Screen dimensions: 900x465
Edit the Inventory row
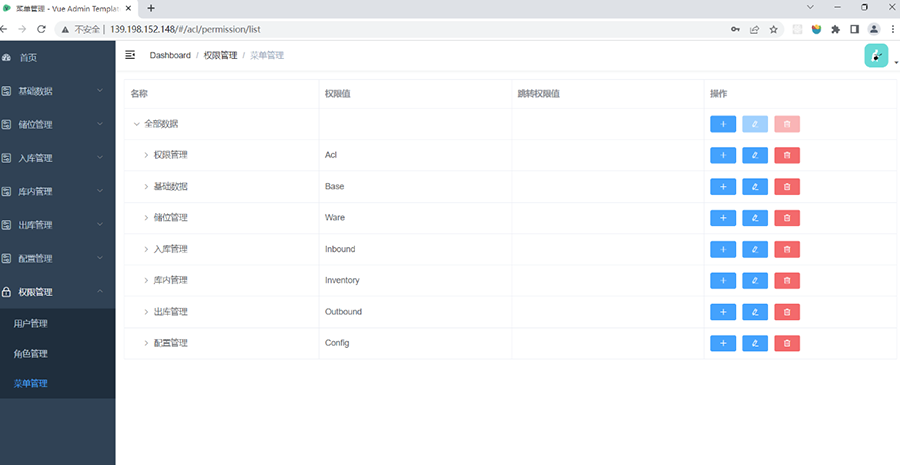click(755, 280)
